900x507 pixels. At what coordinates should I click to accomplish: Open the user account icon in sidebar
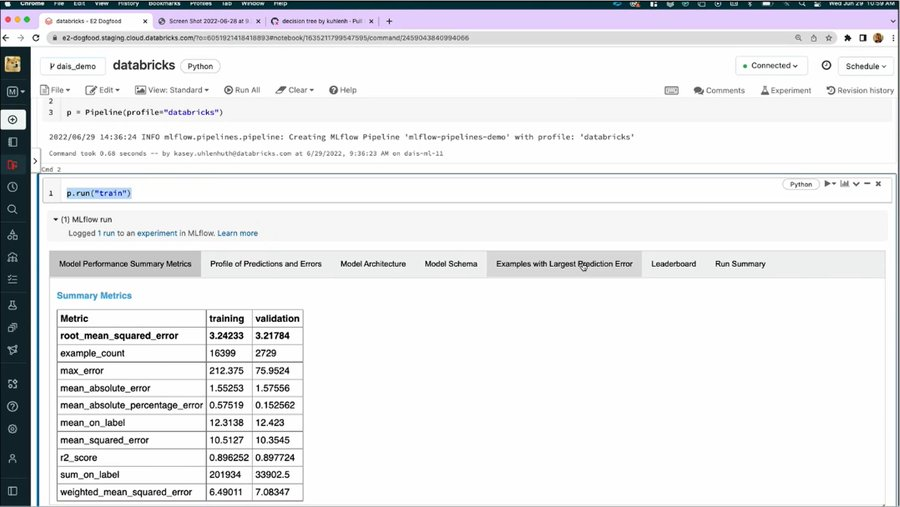click(x=13, y=458)
